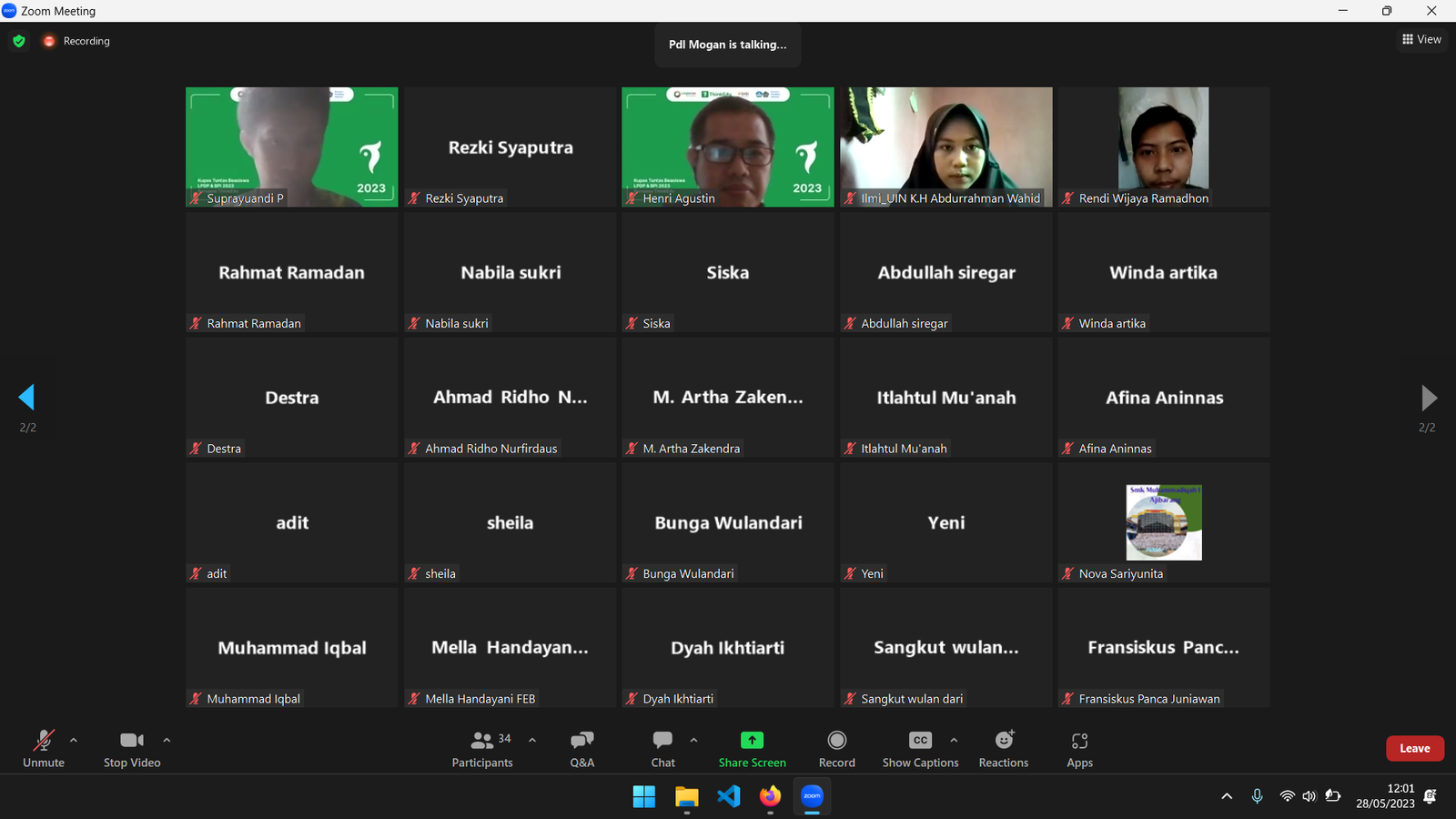Start recording with the Record button

click(x=836, y=749)
